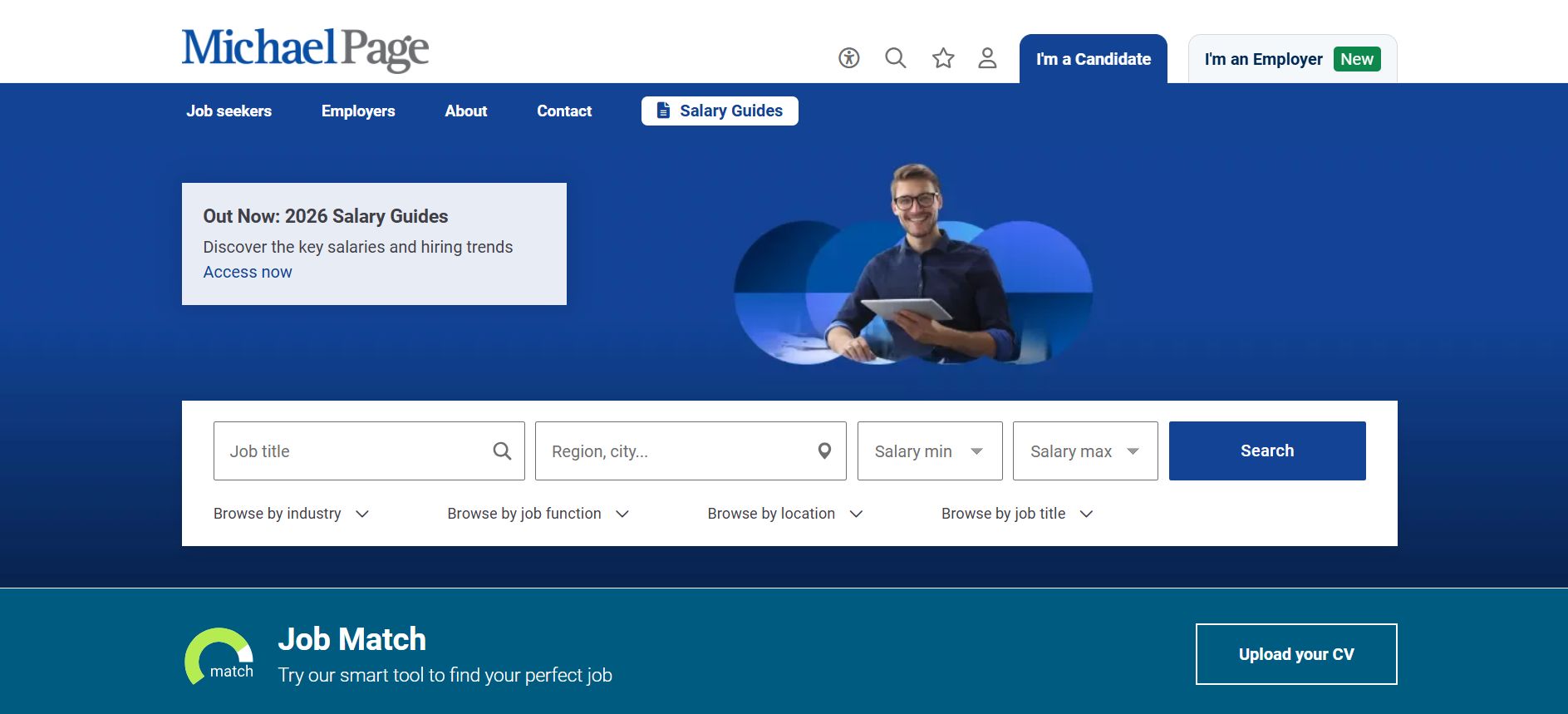Click the Job Match gauge icon

(x=219, y=656)
